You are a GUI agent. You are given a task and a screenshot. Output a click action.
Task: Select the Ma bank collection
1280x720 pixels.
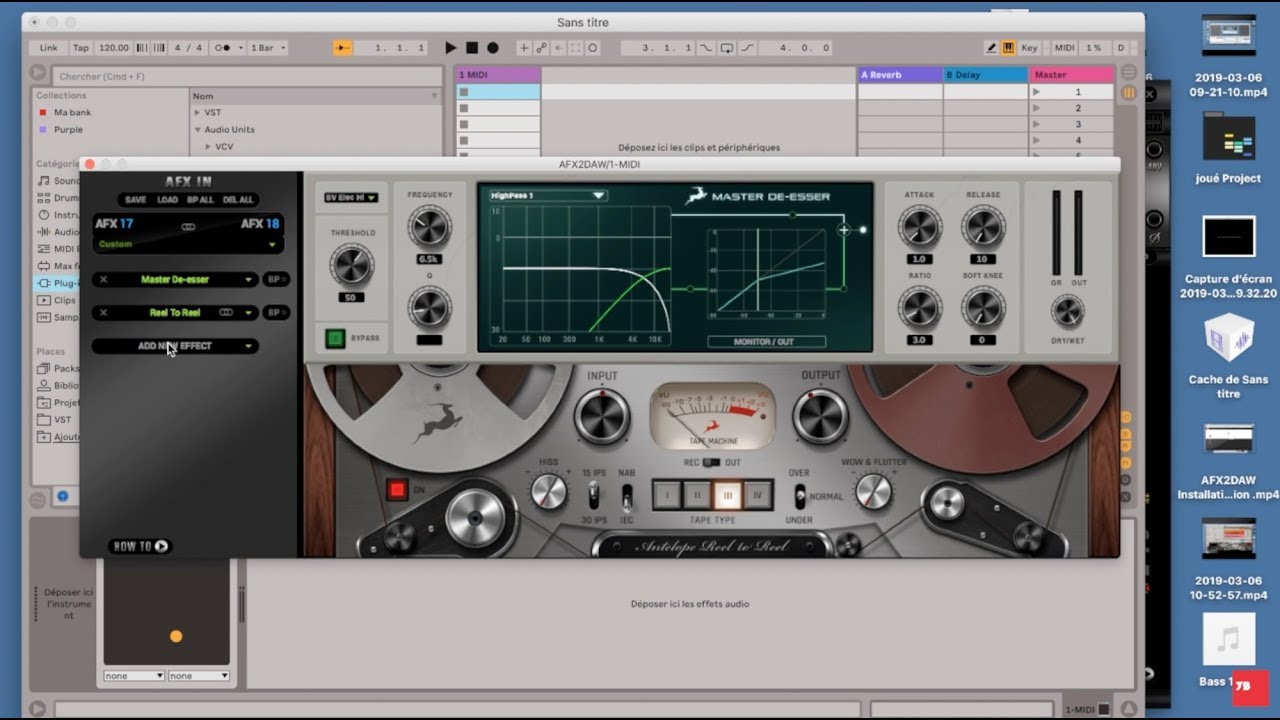(x=72, y=113)
